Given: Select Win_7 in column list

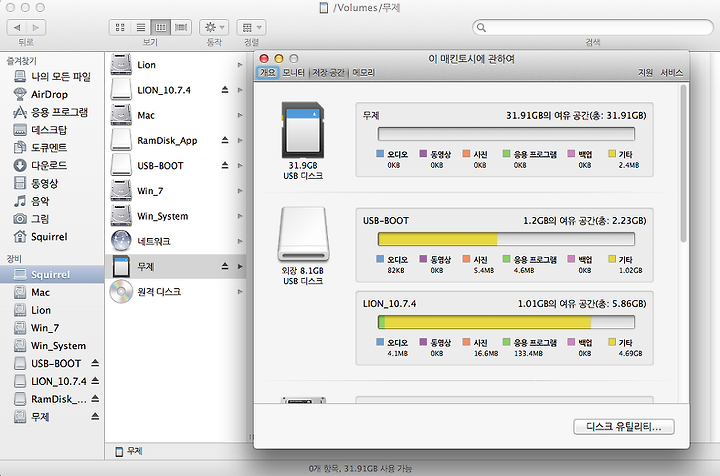Looking at the screenshot, I should point(176,191).
